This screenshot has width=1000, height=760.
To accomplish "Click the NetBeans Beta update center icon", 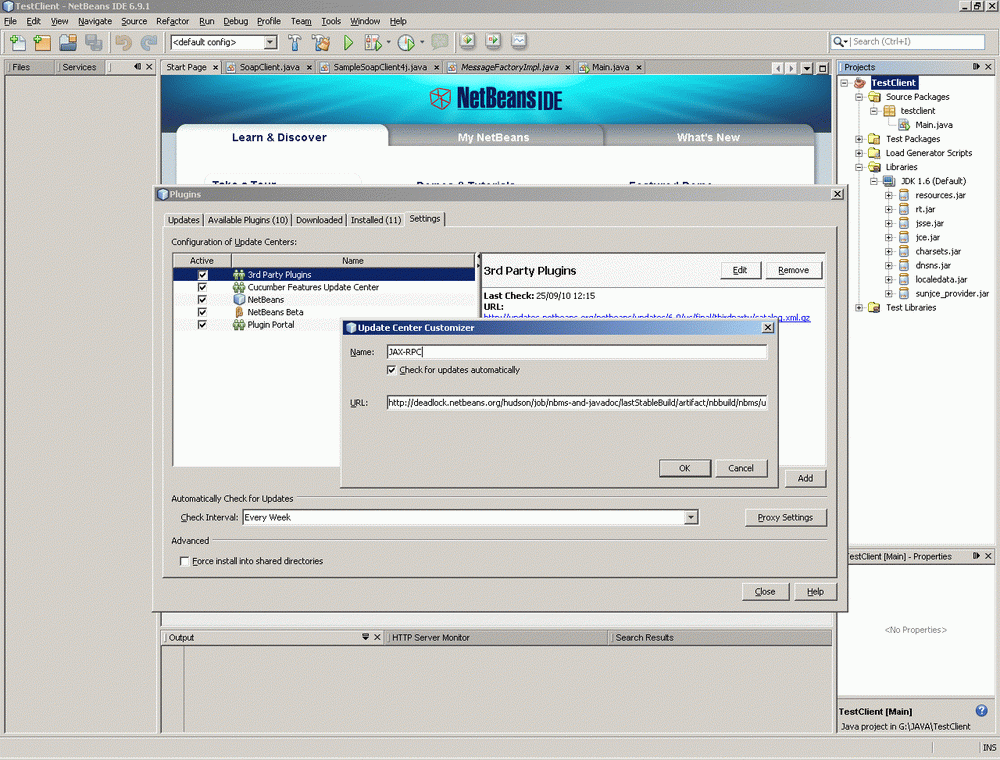I will (239, 312).
